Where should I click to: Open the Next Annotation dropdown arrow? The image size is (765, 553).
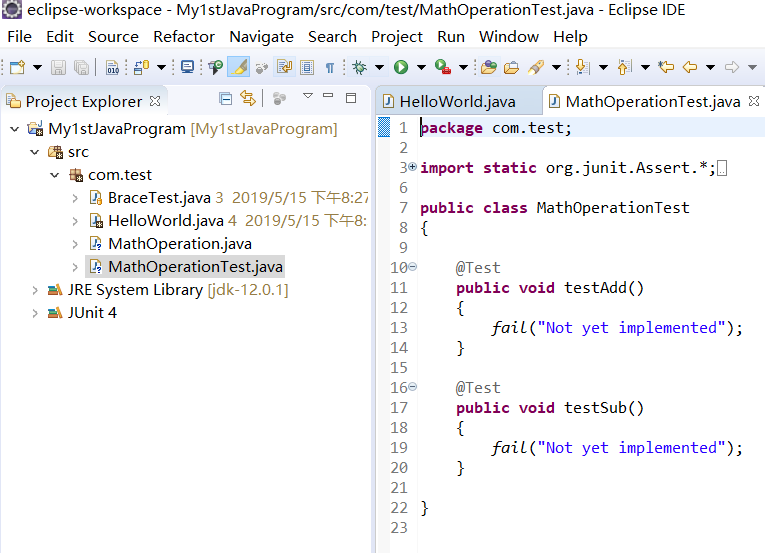tap(603, 67)
